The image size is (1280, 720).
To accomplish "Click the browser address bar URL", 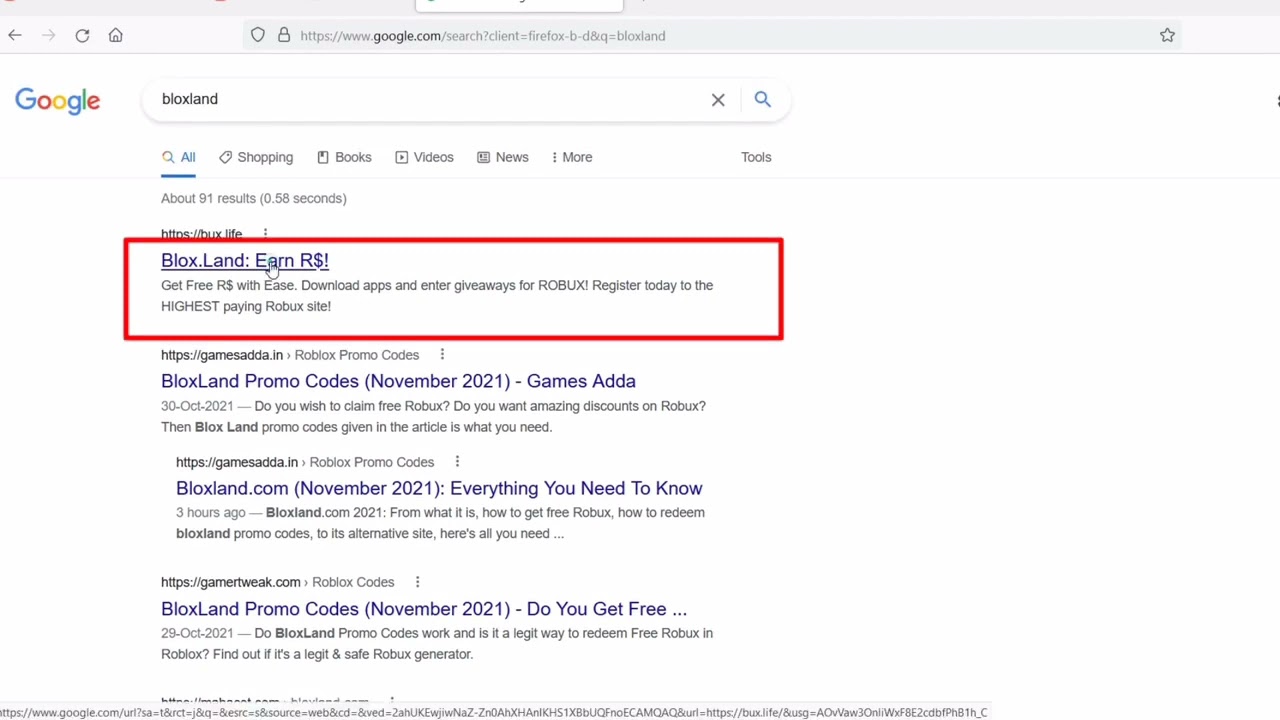I will point(482,36).
